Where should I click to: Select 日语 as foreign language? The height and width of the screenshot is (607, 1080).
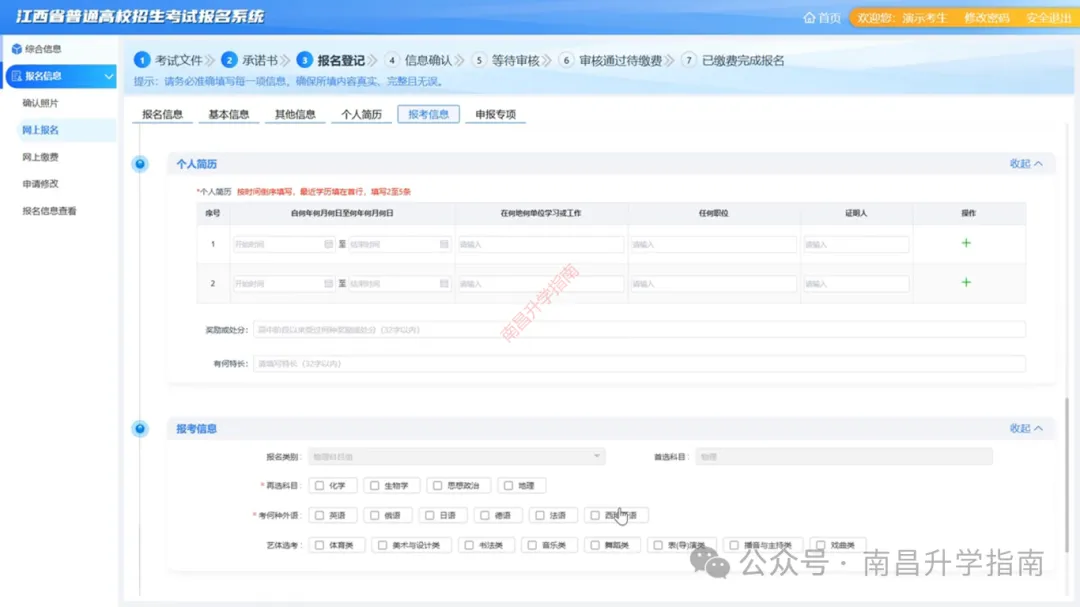tap(430, 515)
